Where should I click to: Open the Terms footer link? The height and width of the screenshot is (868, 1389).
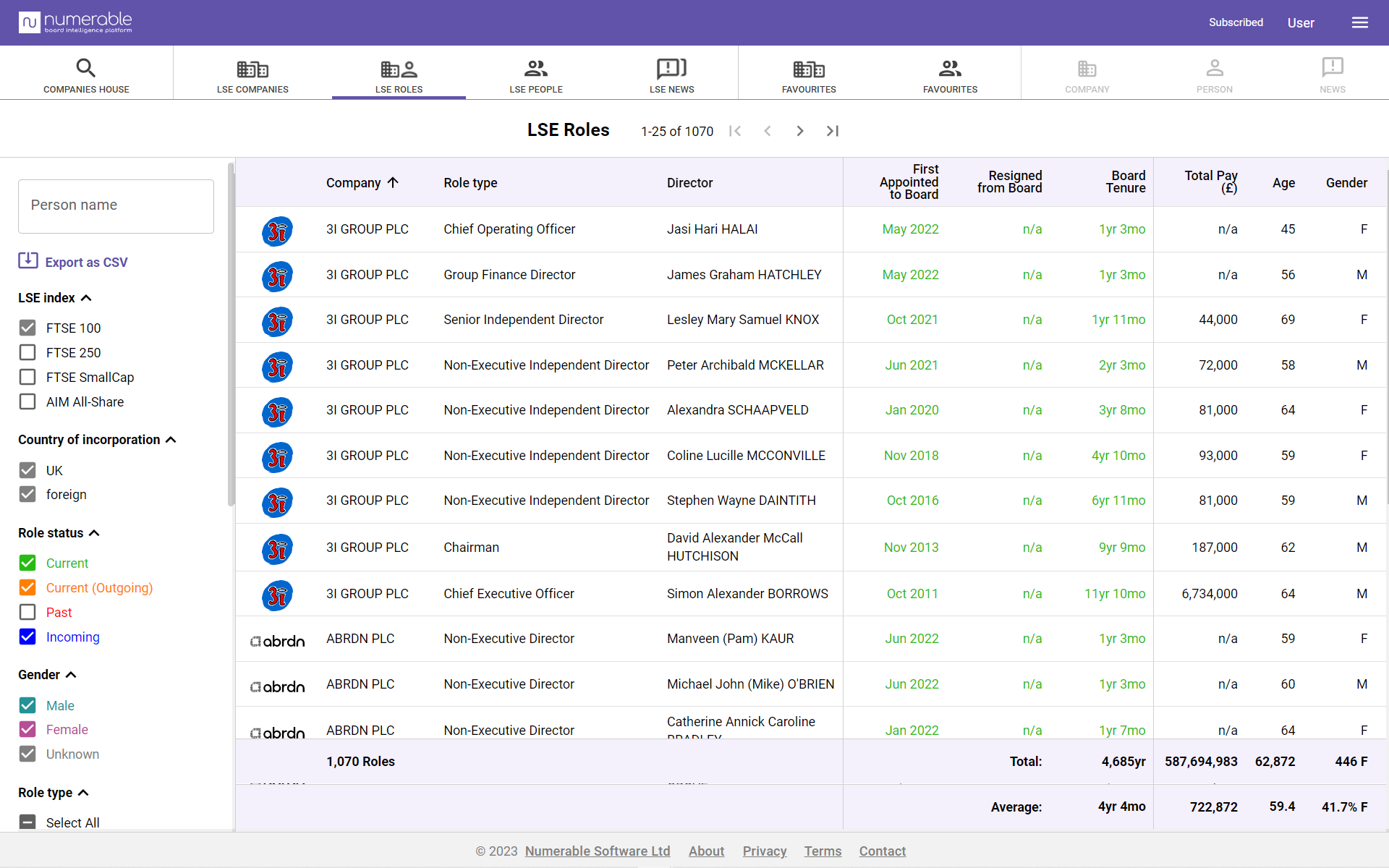(x=823, y=851)
